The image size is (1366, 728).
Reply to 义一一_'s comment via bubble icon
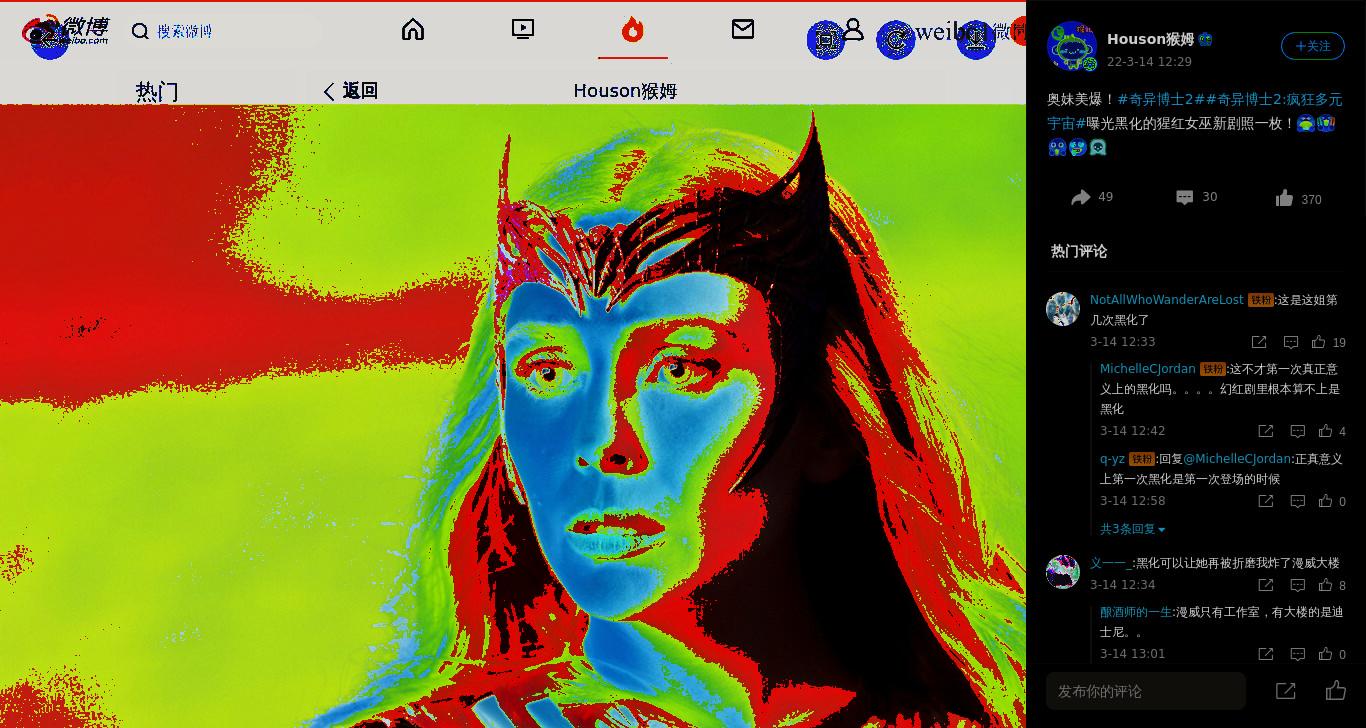(x=1297, y=585)
